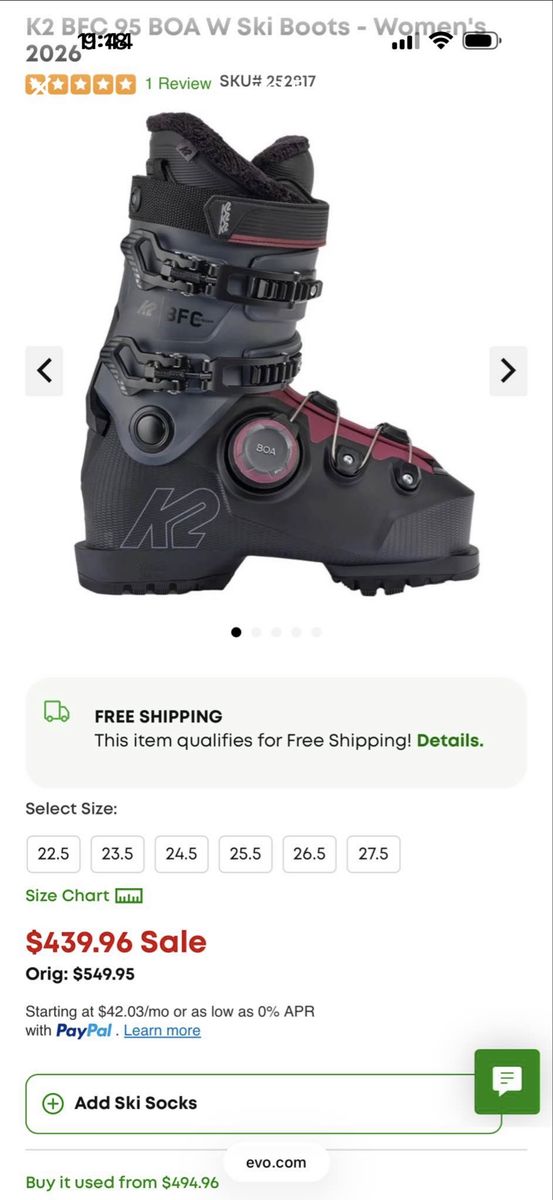Select size 22.5
This screenshot has height=1200, width=553.
[x=53, y=854]
